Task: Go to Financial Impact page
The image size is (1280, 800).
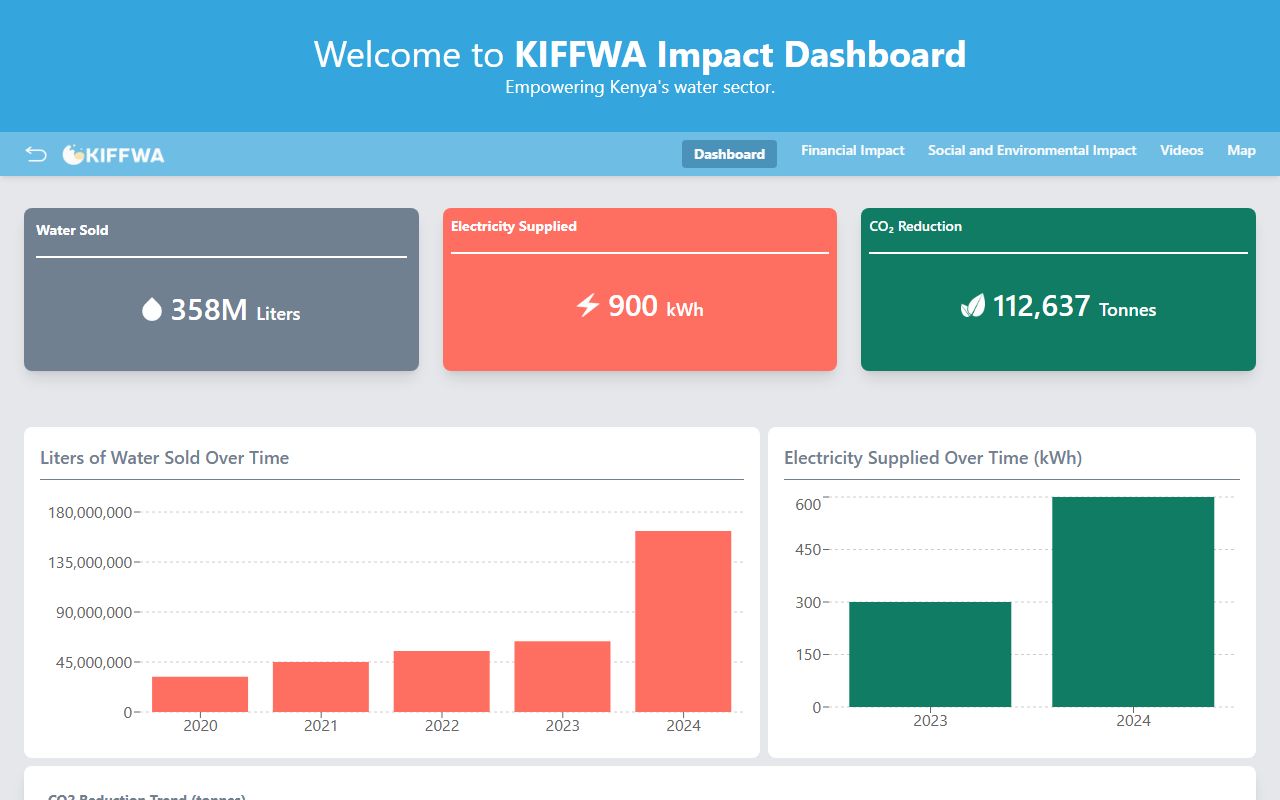Action: coord(853,150)
